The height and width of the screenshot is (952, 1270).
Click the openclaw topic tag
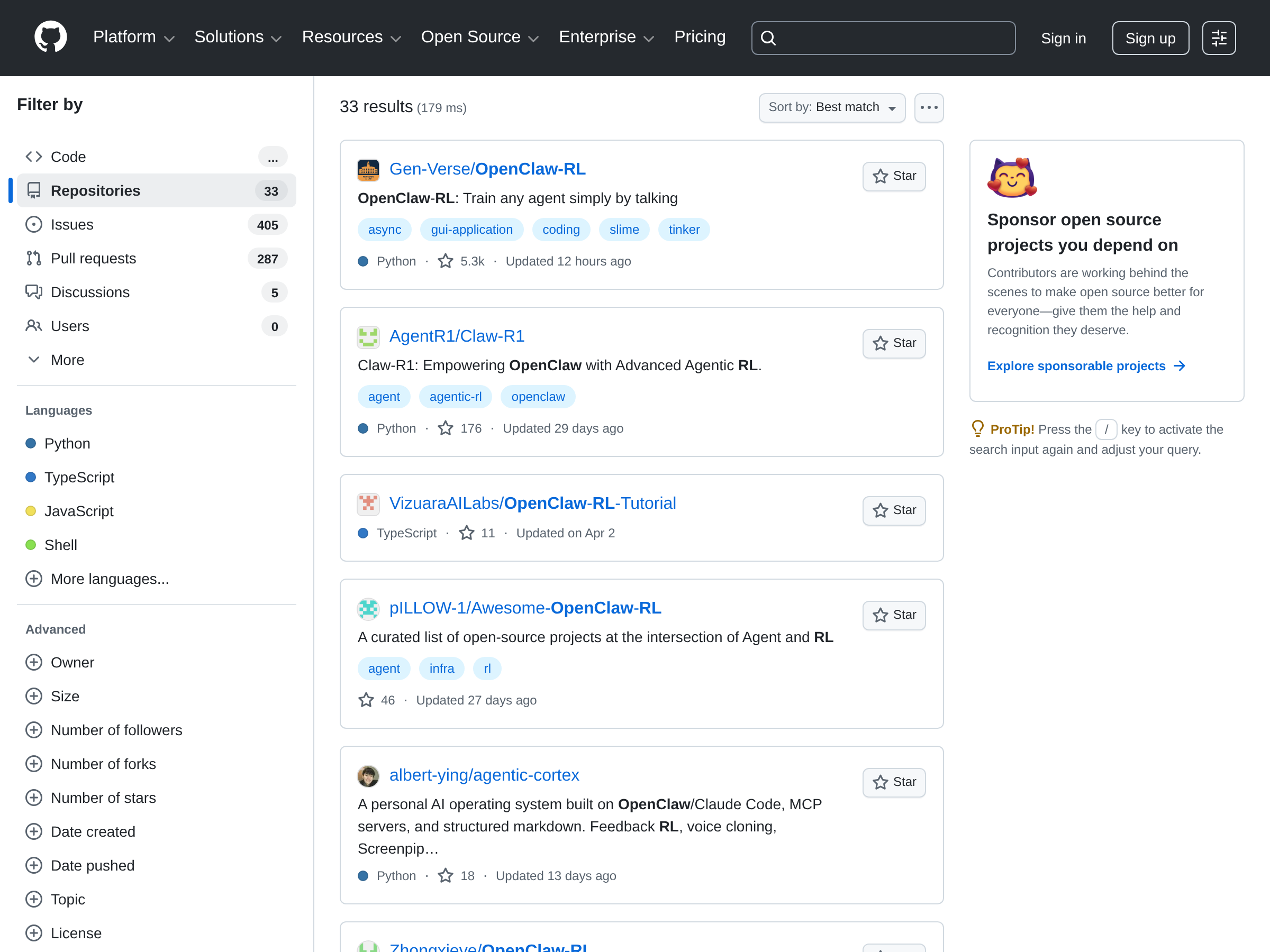538,397
